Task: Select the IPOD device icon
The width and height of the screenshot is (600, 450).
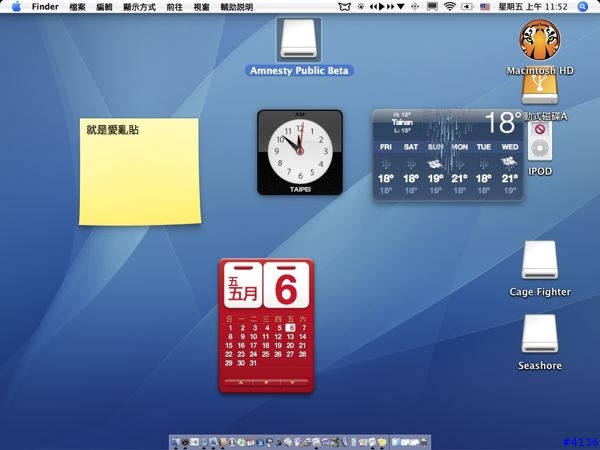Action: [540, 142]
